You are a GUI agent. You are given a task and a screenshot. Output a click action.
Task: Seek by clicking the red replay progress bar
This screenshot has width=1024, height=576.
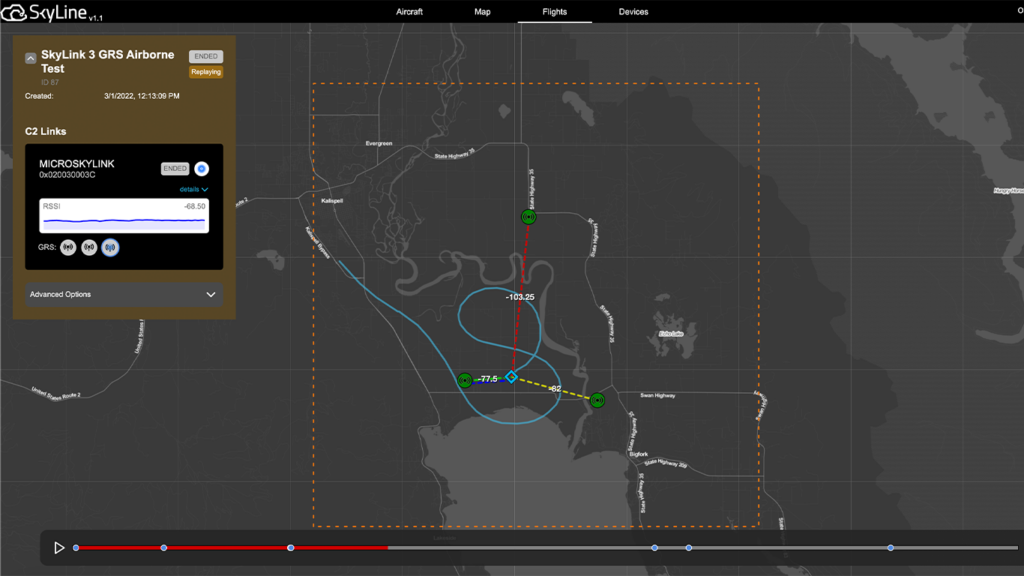pos(232,548)
